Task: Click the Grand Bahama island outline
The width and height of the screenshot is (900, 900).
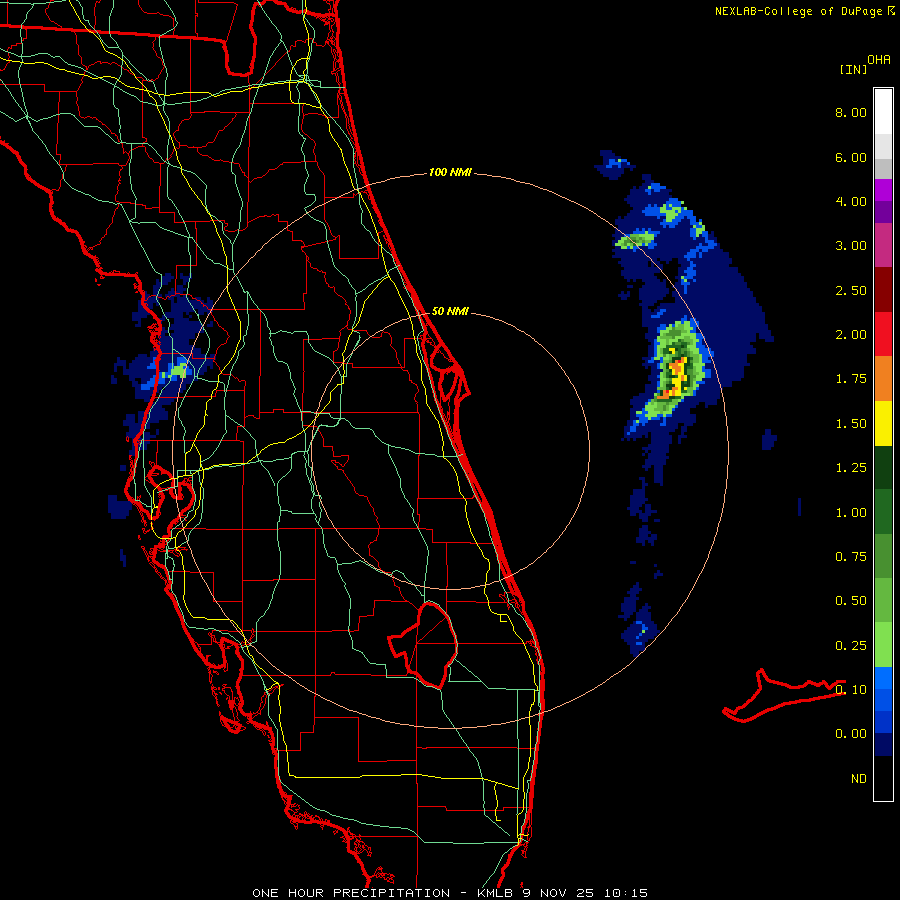Action: (x=783, y=695)
